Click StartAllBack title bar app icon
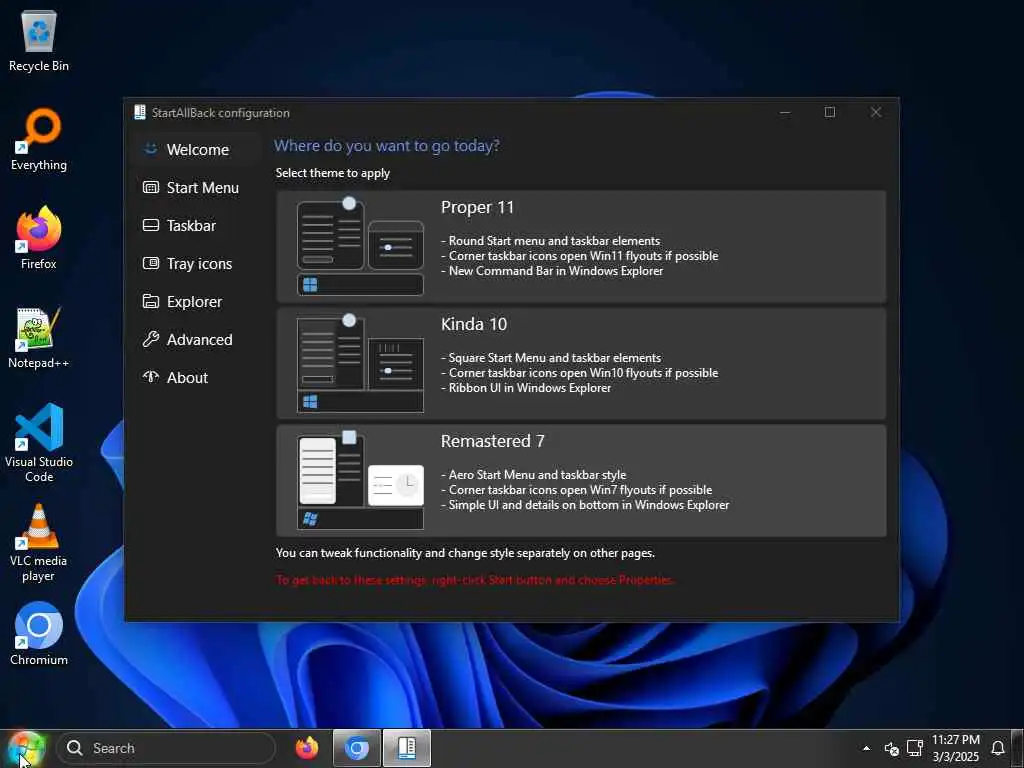The image size is (1024, 768). (x=140, y=112)
